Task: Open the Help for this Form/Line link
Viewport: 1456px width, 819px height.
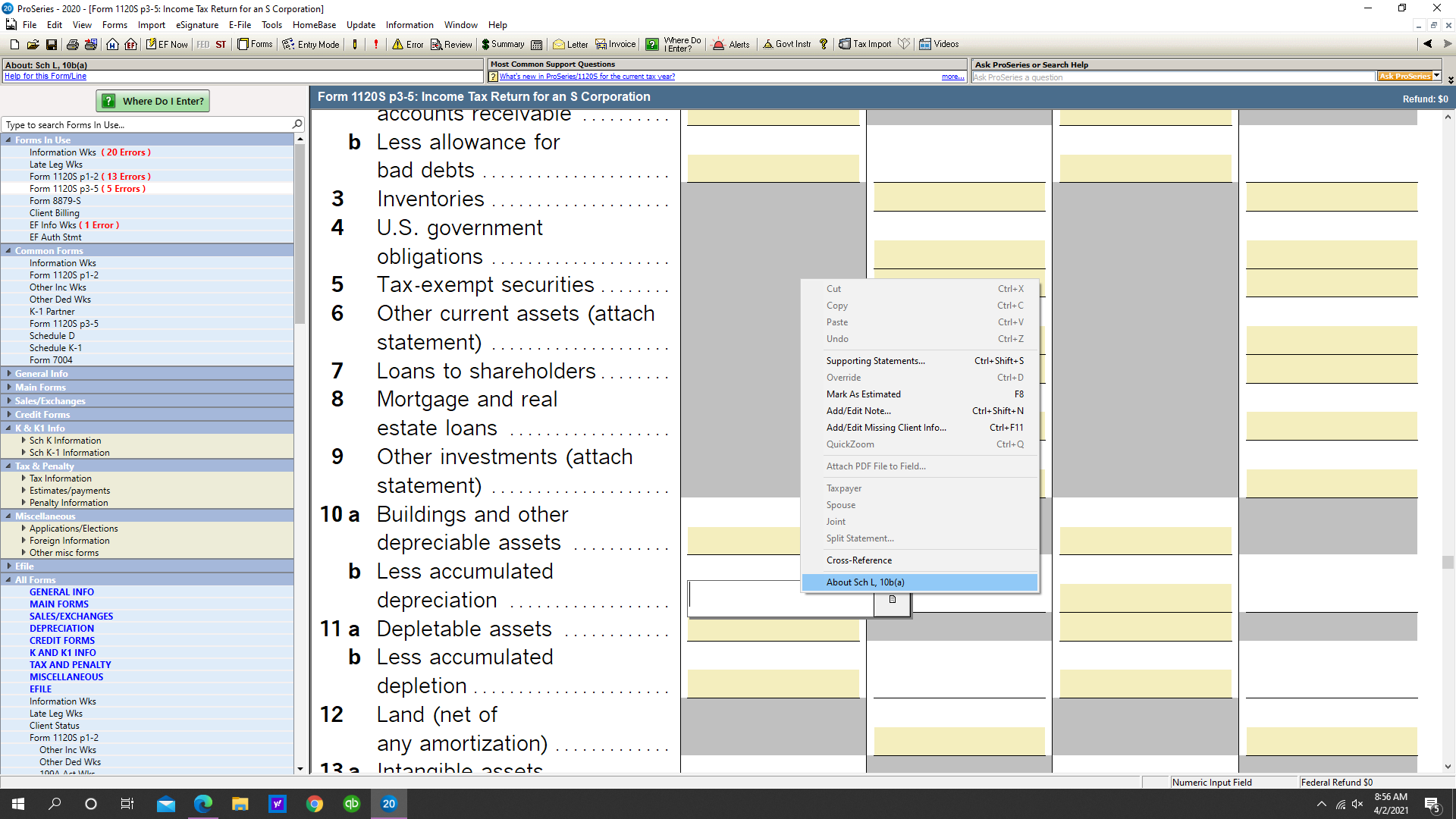Action: [45, 76]
